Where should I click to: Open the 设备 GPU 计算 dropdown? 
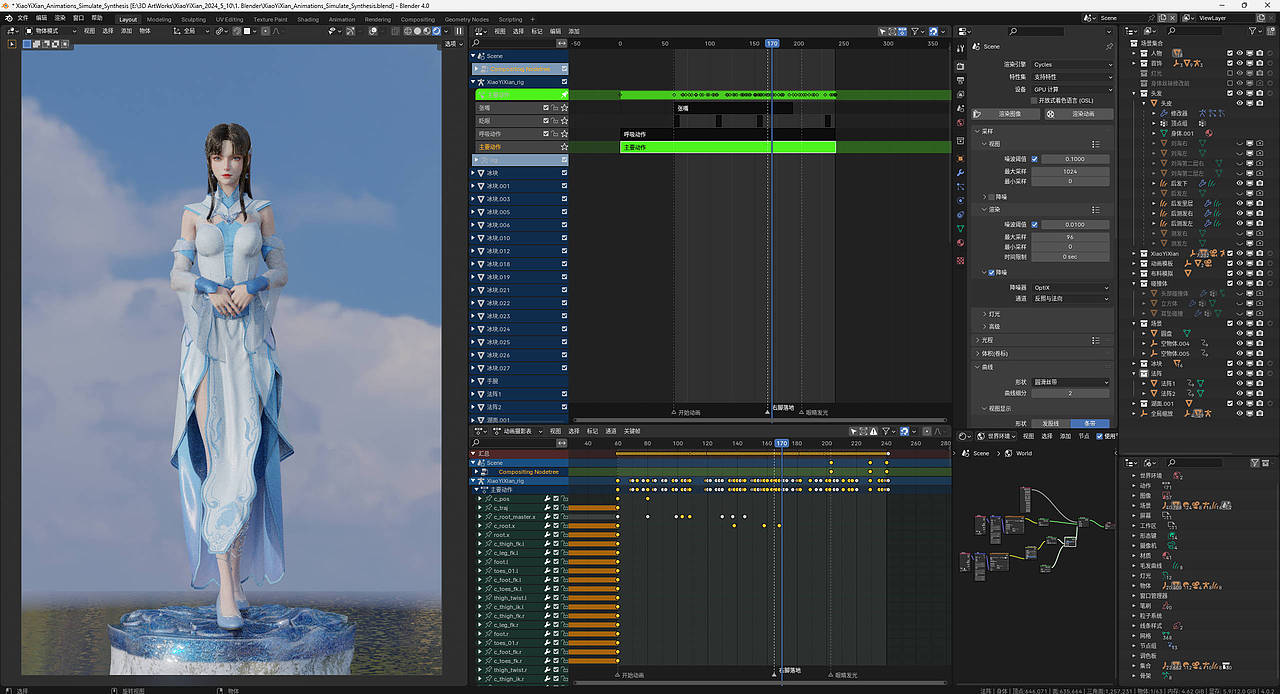coord(1071,89)
